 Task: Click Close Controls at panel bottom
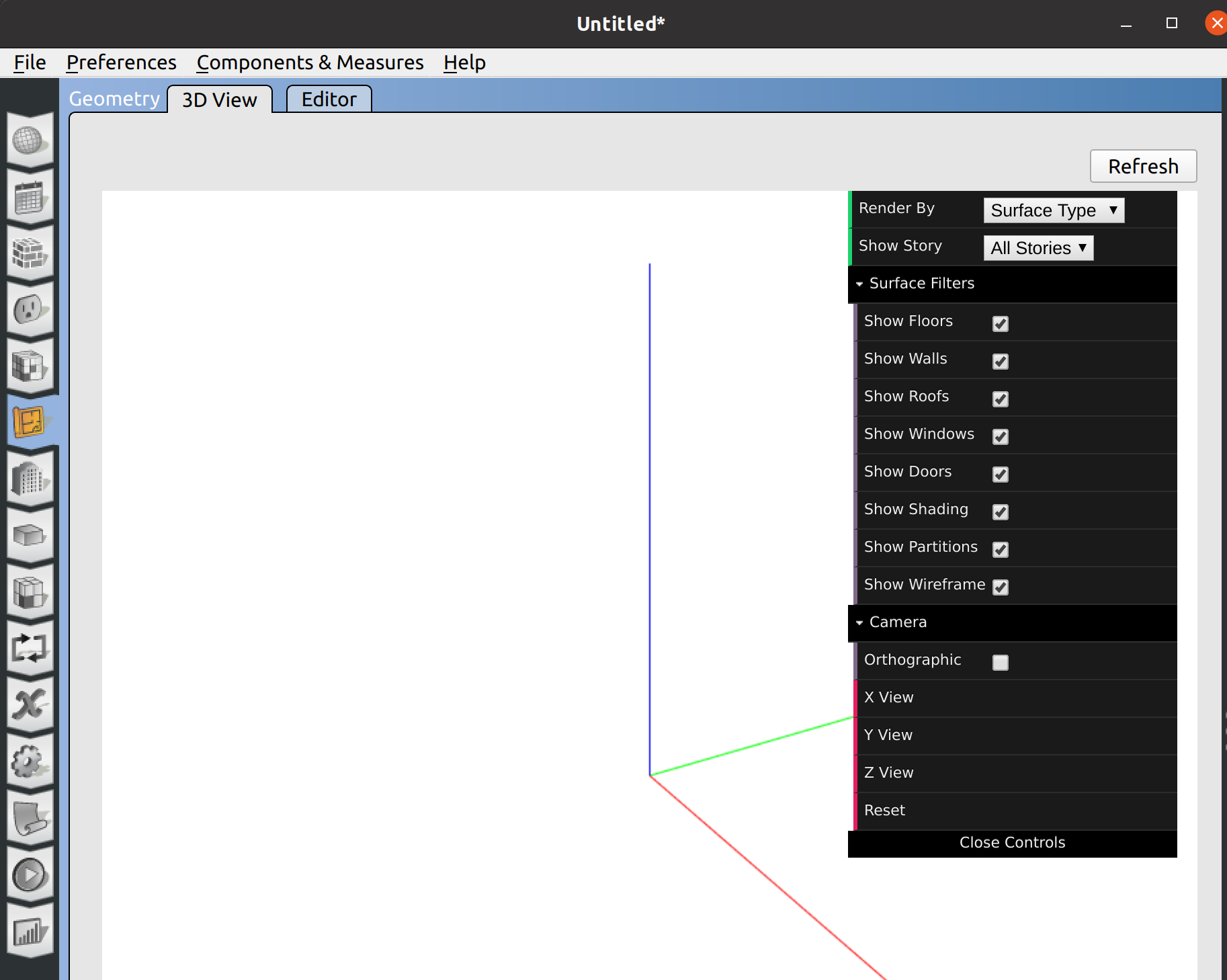[x=1011, y=842]
